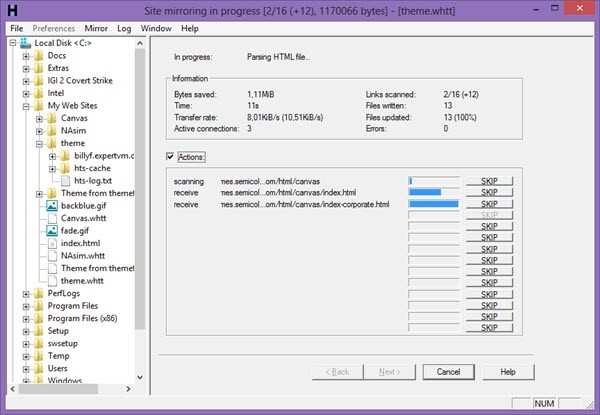
Task: Select the IGI 2 Covert Strike folder icon
Action: click(39, 81)
